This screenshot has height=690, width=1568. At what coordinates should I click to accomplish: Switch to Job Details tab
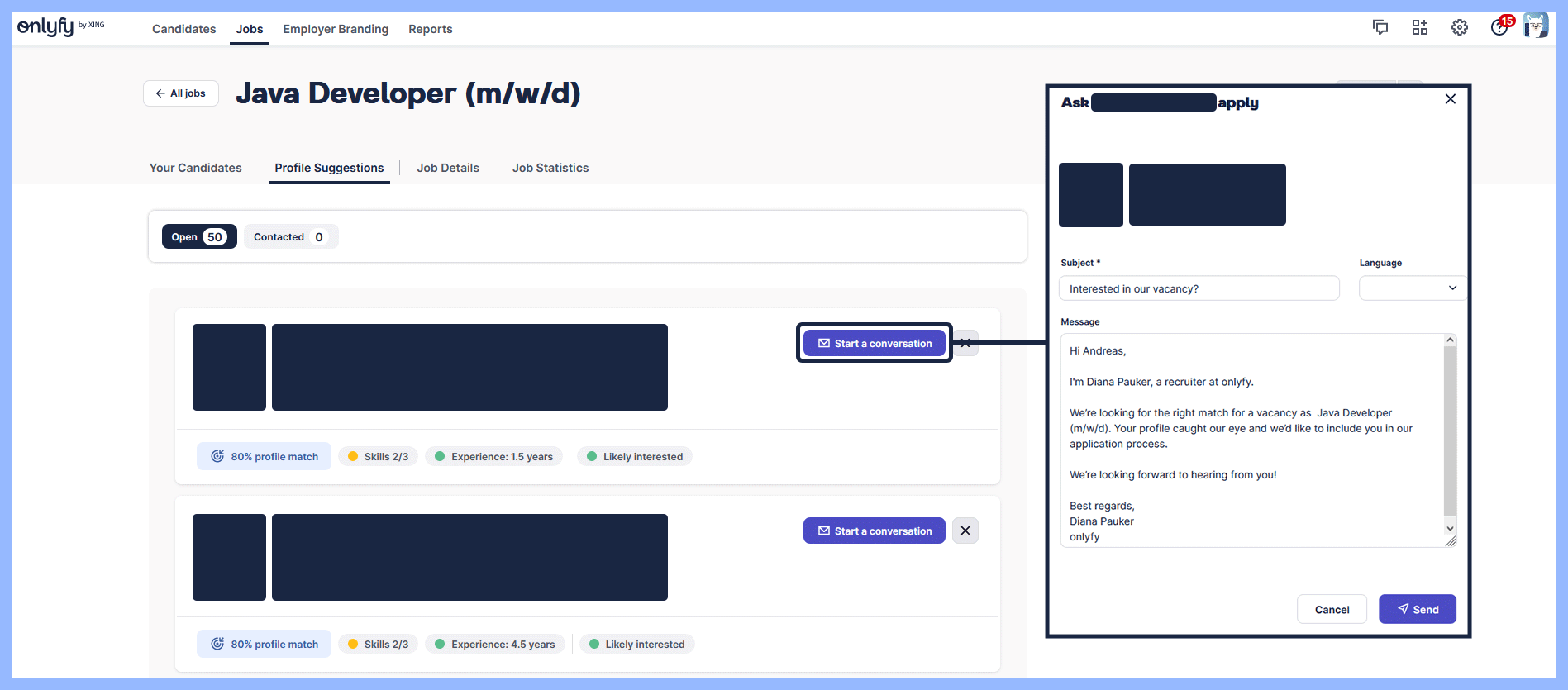447,168
